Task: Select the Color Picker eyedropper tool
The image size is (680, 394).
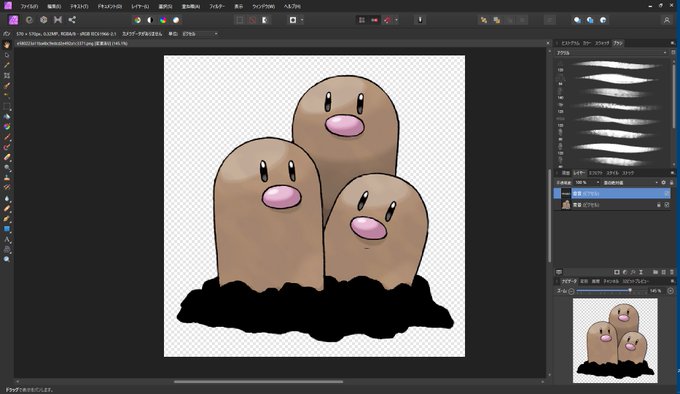Action: [7, 65]
